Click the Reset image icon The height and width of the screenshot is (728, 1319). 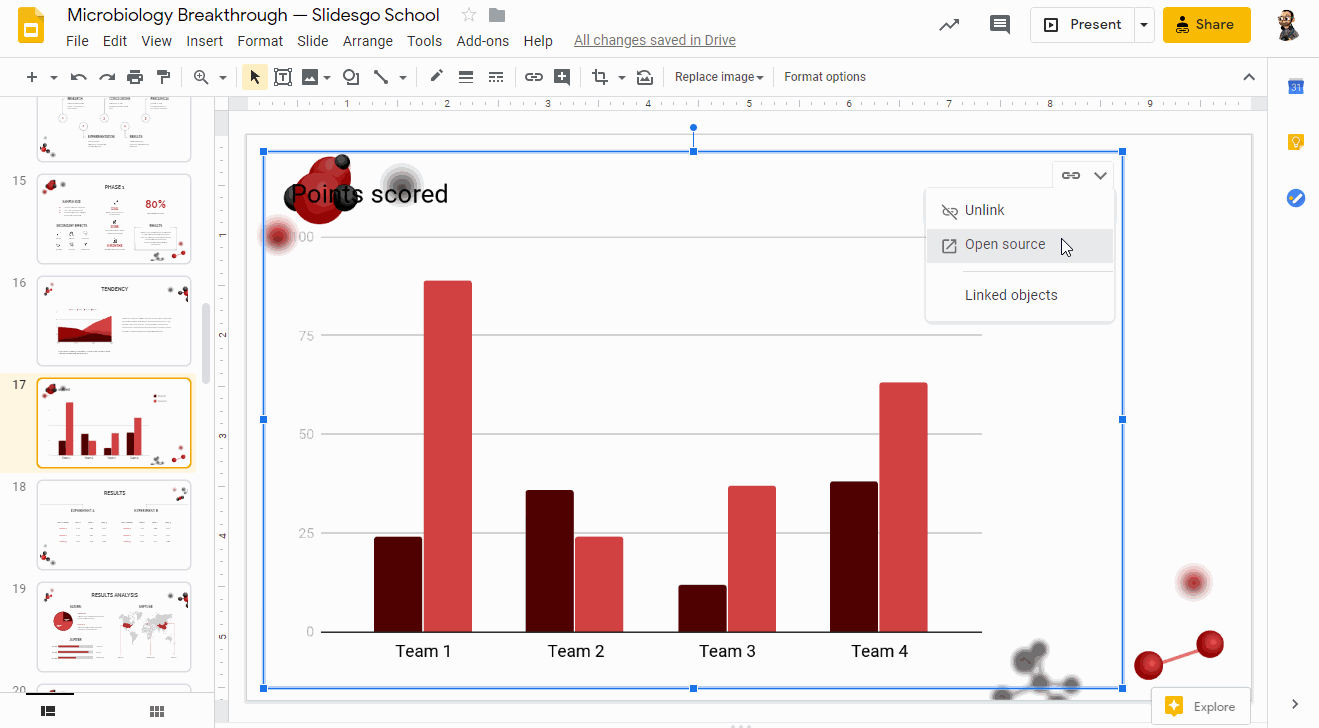644,77
